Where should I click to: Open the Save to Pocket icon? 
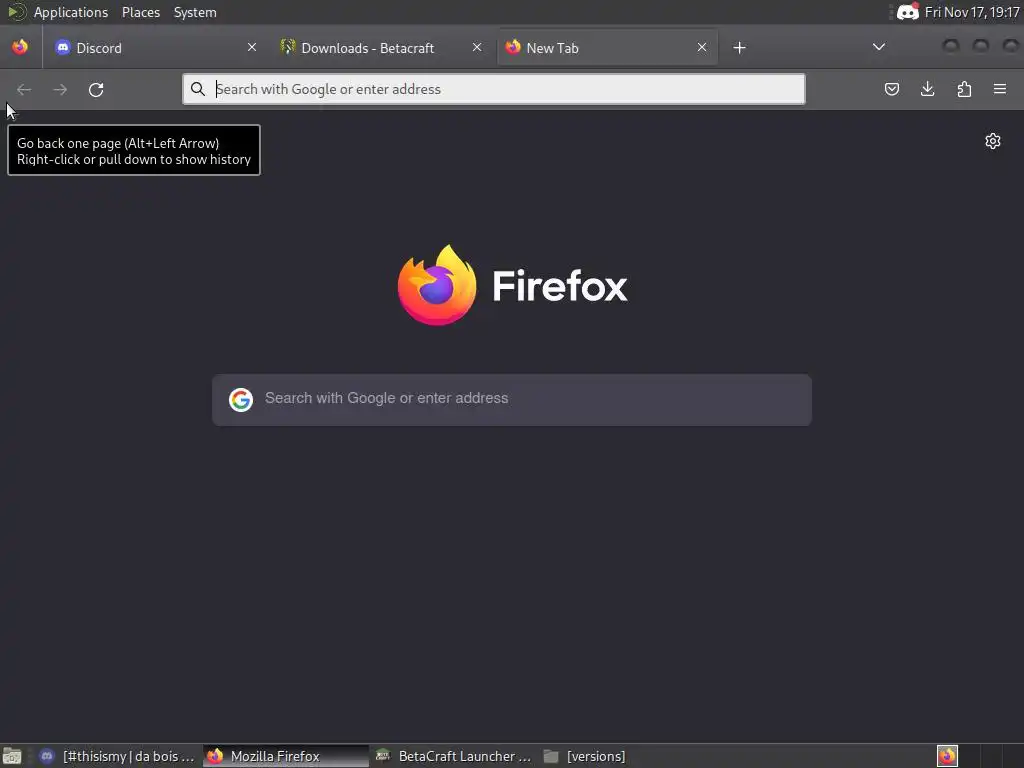click(x=891, y=89)
